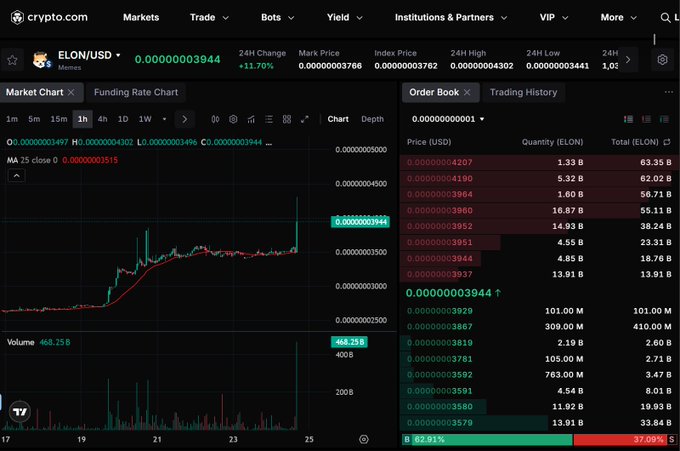Viewport: 680px width, 451px height.
Task: Switch to Trading History tab
Action: tap(523, 92)
